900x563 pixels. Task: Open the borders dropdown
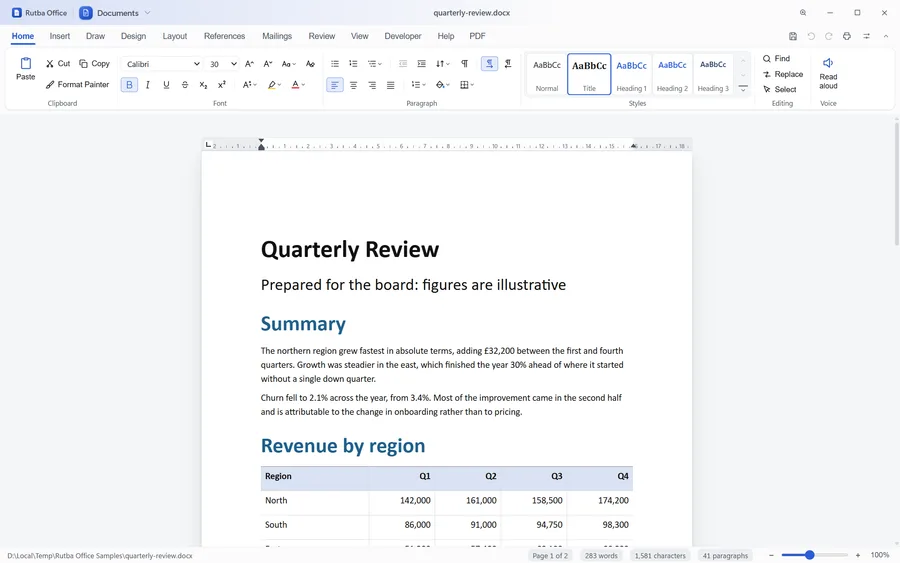click(x=467, y=85)
